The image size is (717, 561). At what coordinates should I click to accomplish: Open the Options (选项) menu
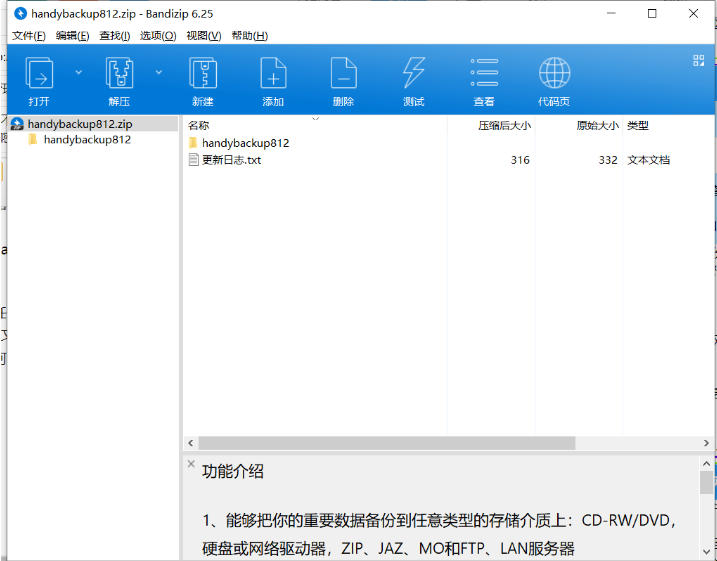[x=158, y=36]
